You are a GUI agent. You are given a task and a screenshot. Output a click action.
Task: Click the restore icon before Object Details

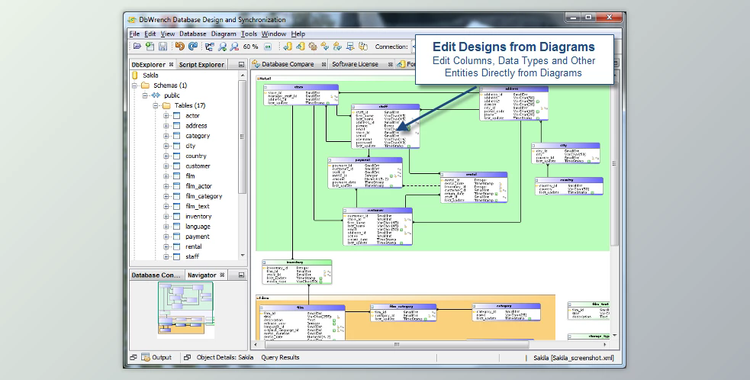click(x=188, y=358)
